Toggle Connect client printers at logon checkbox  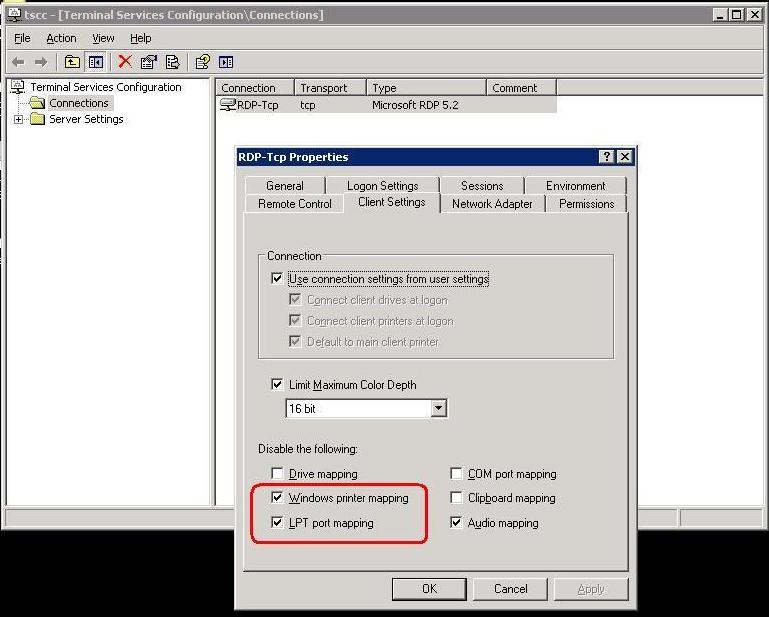click(295, 320)
